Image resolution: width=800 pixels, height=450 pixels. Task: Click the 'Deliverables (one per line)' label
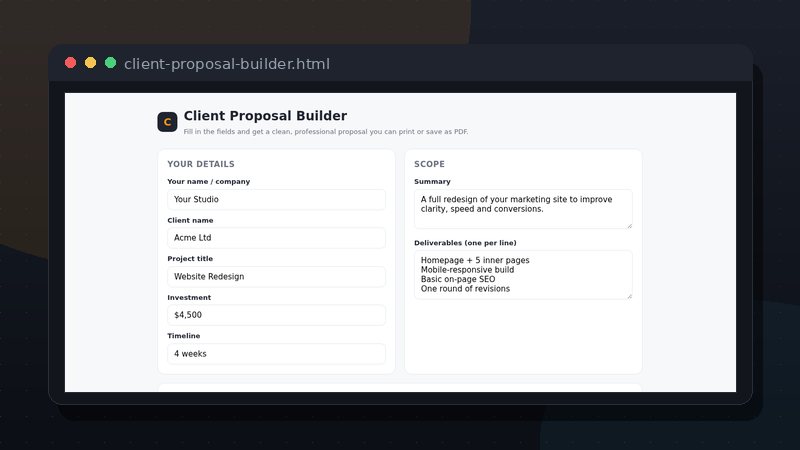(465, 243)
